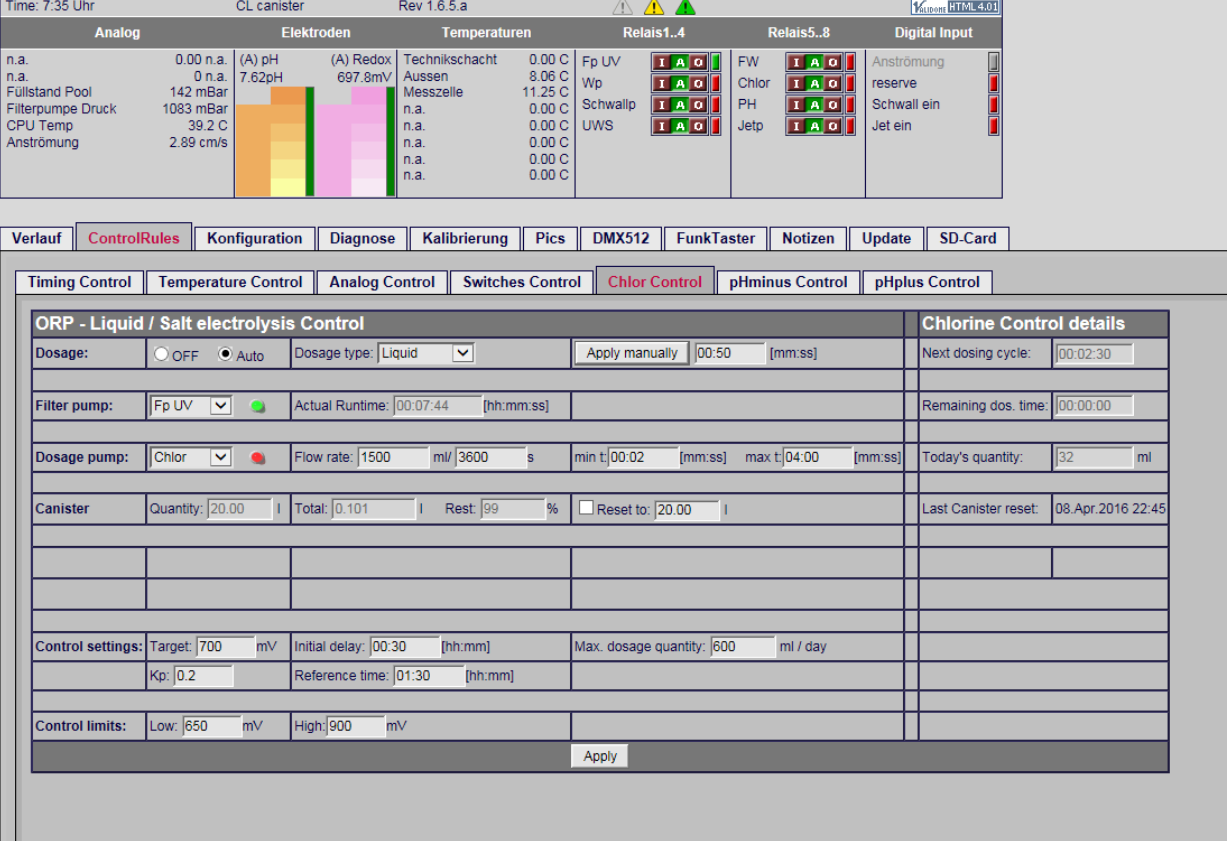Set Fp UV relay to A (auto)

(x=680, y=62)
